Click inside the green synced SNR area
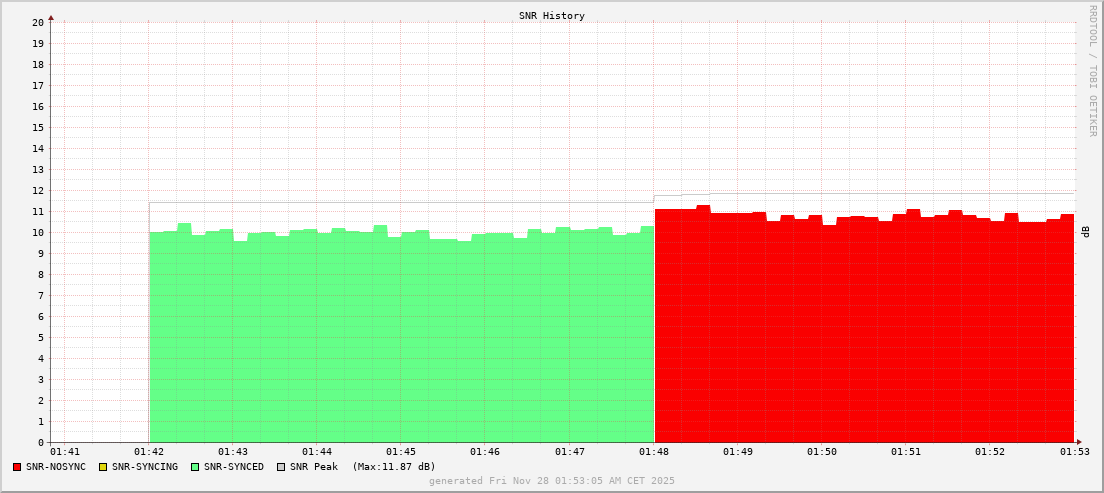1104x493 pixels. tap(400, 340)
